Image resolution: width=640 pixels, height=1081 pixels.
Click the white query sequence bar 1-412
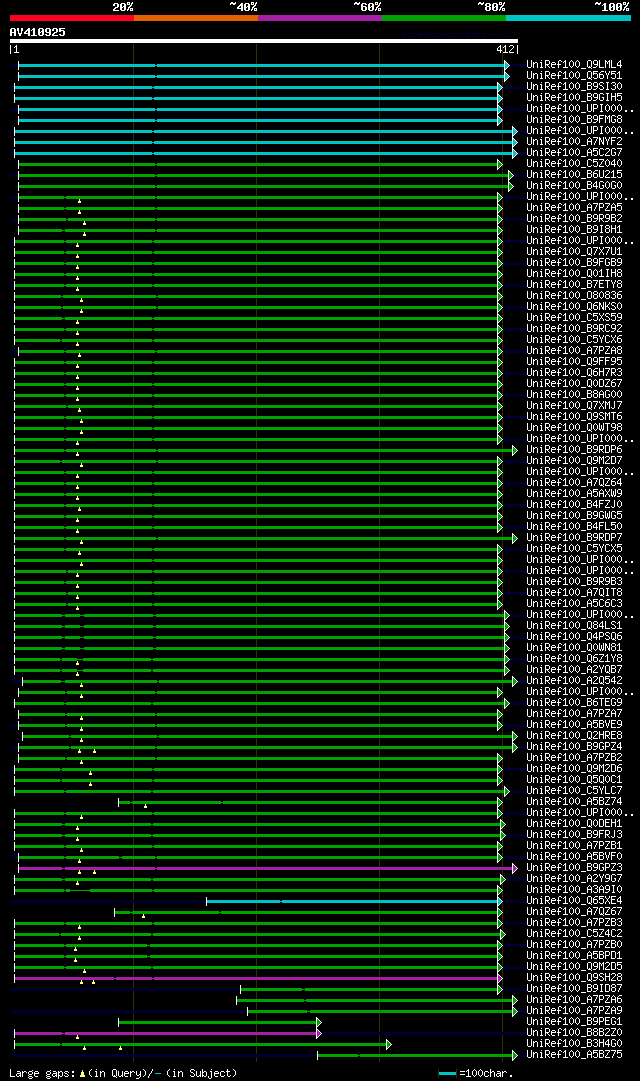(x=263, y=41)
